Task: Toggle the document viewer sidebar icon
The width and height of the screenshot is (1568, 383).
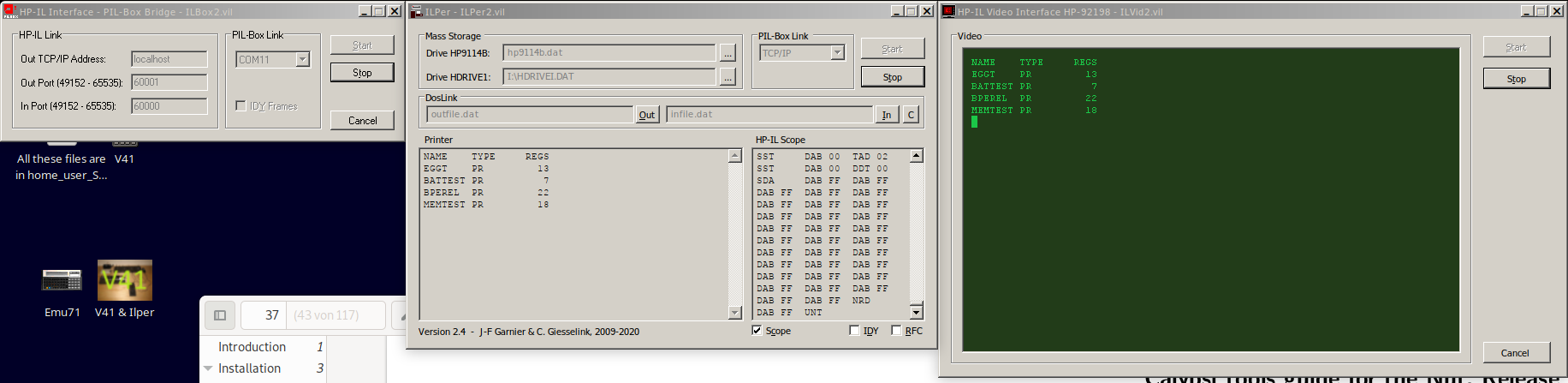Action: coord(220,315)
